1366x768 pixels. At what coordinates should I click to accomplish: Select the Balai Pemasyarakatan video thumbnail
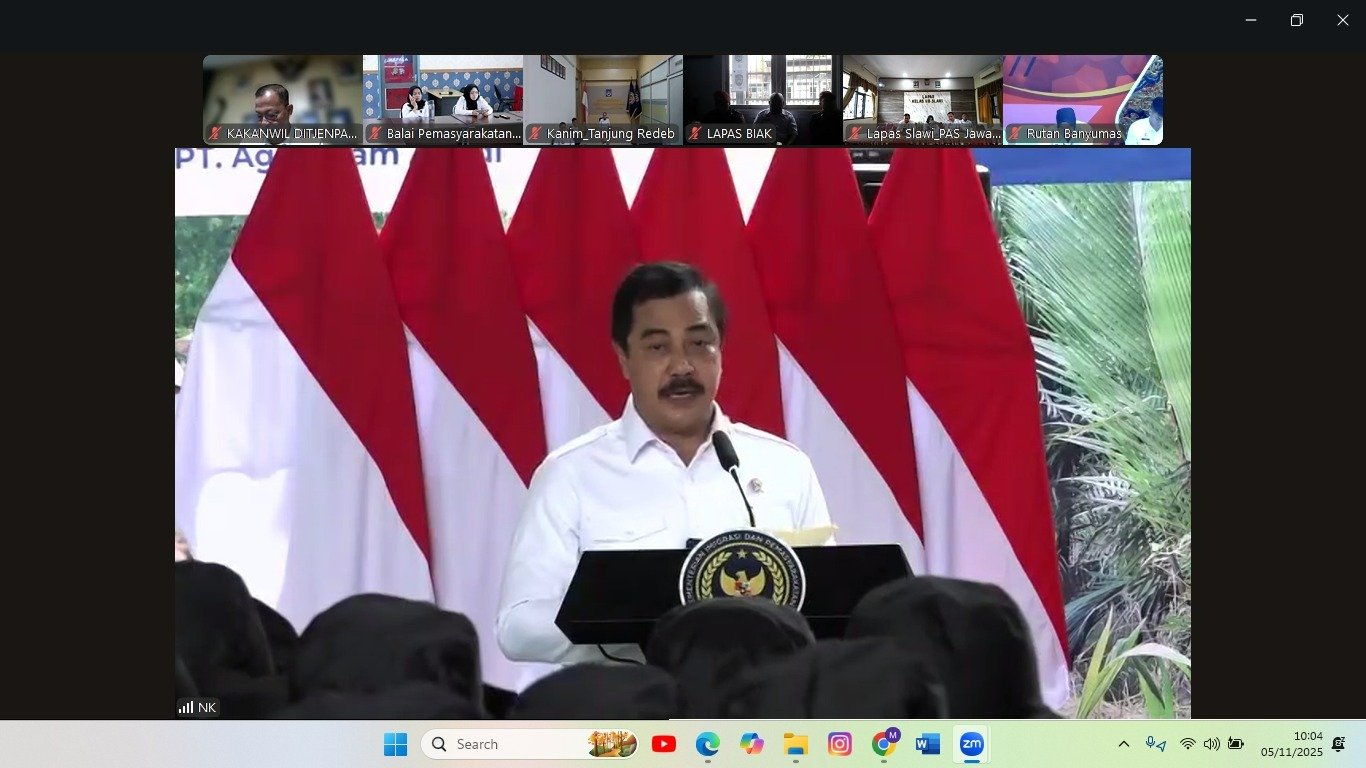coord(442,100)
